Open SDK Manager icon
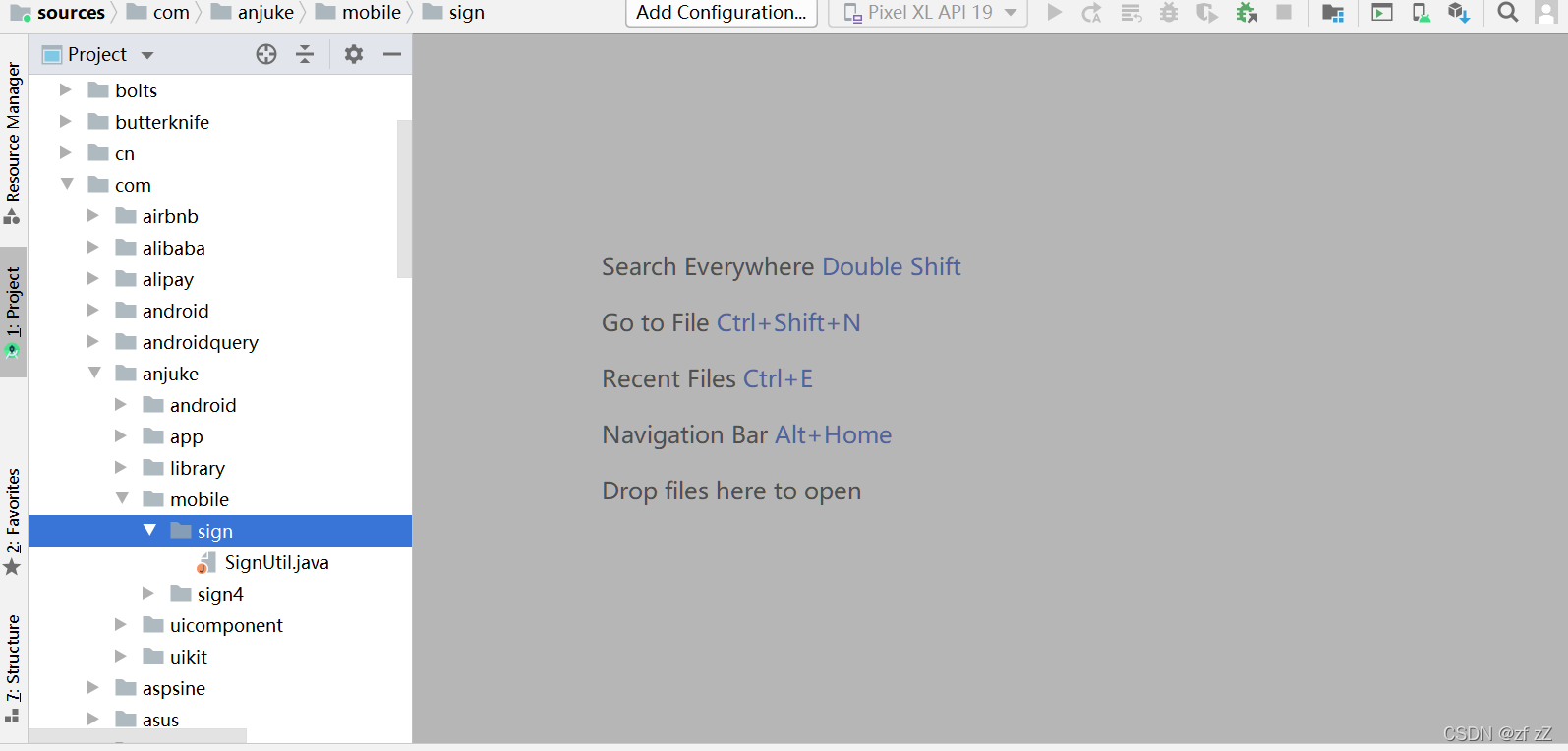 [x=1459, y=13]
